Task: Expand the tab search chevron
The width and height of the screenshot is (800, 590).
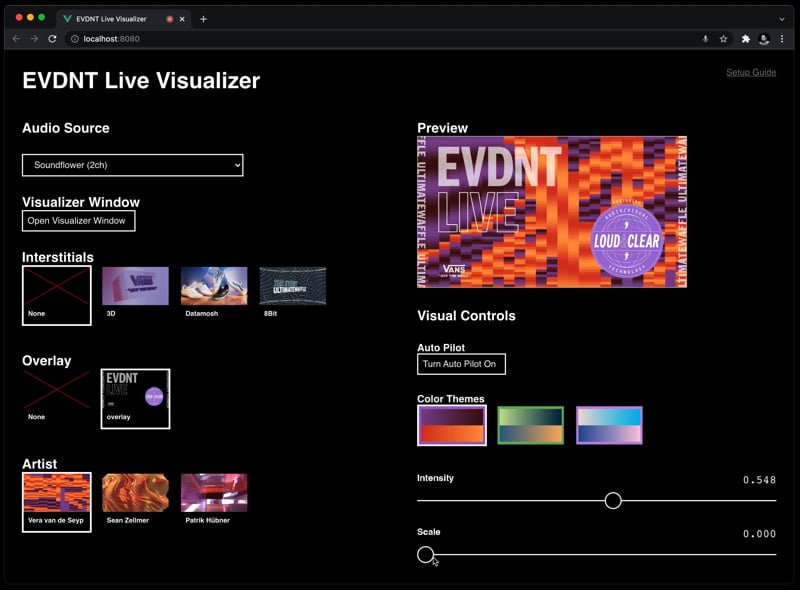Action: coord(782,19)
